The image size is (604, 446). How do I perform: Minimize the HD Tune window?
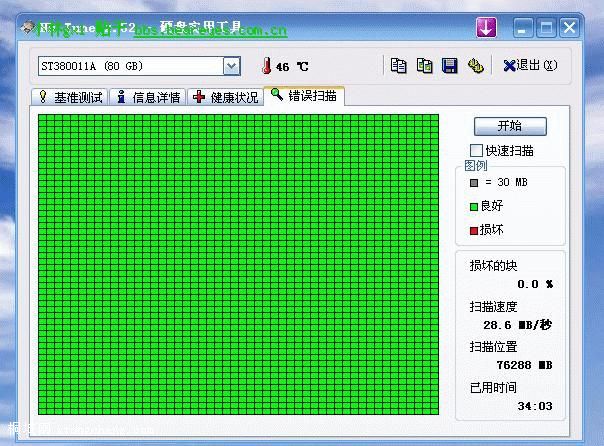click(523, 28)
